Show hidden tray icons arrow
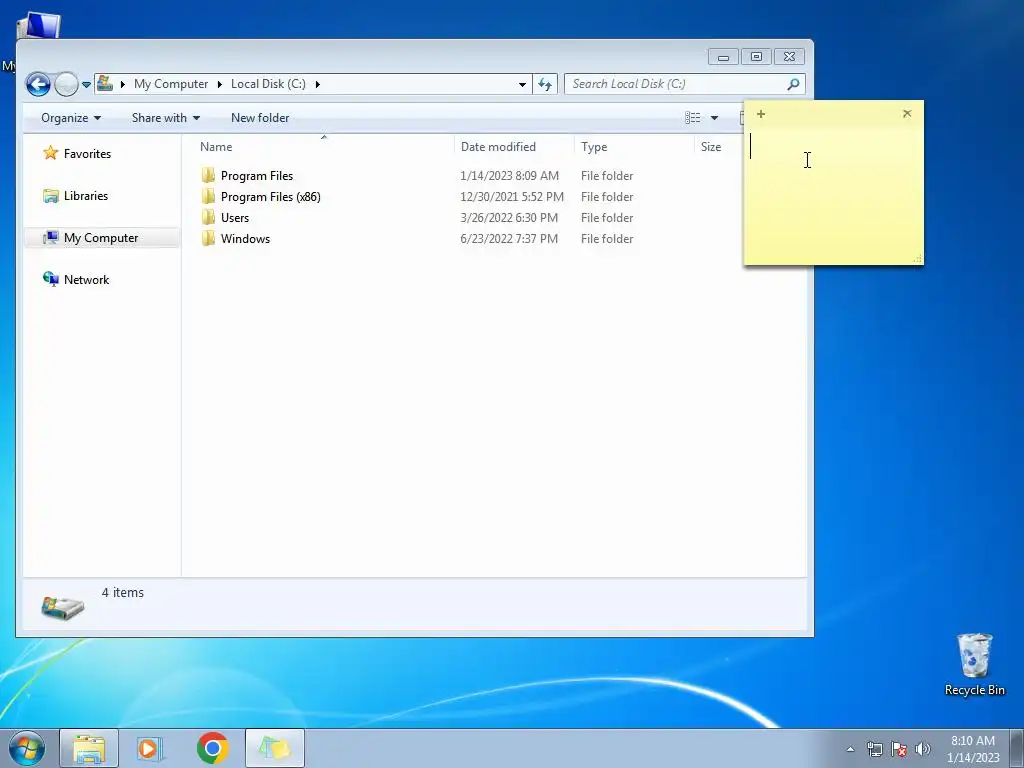1024x768 pixels. (850, 749)
